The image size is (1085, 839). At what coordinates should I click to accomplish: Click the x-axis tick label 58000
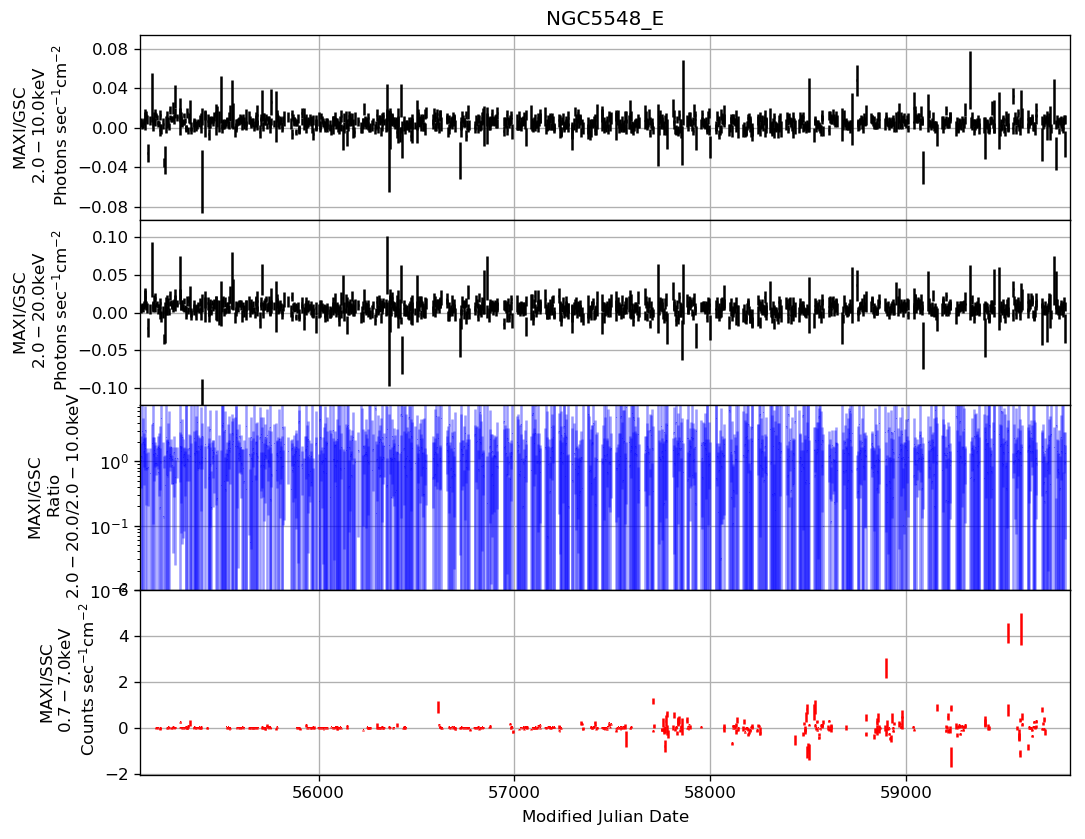(711, 791)
